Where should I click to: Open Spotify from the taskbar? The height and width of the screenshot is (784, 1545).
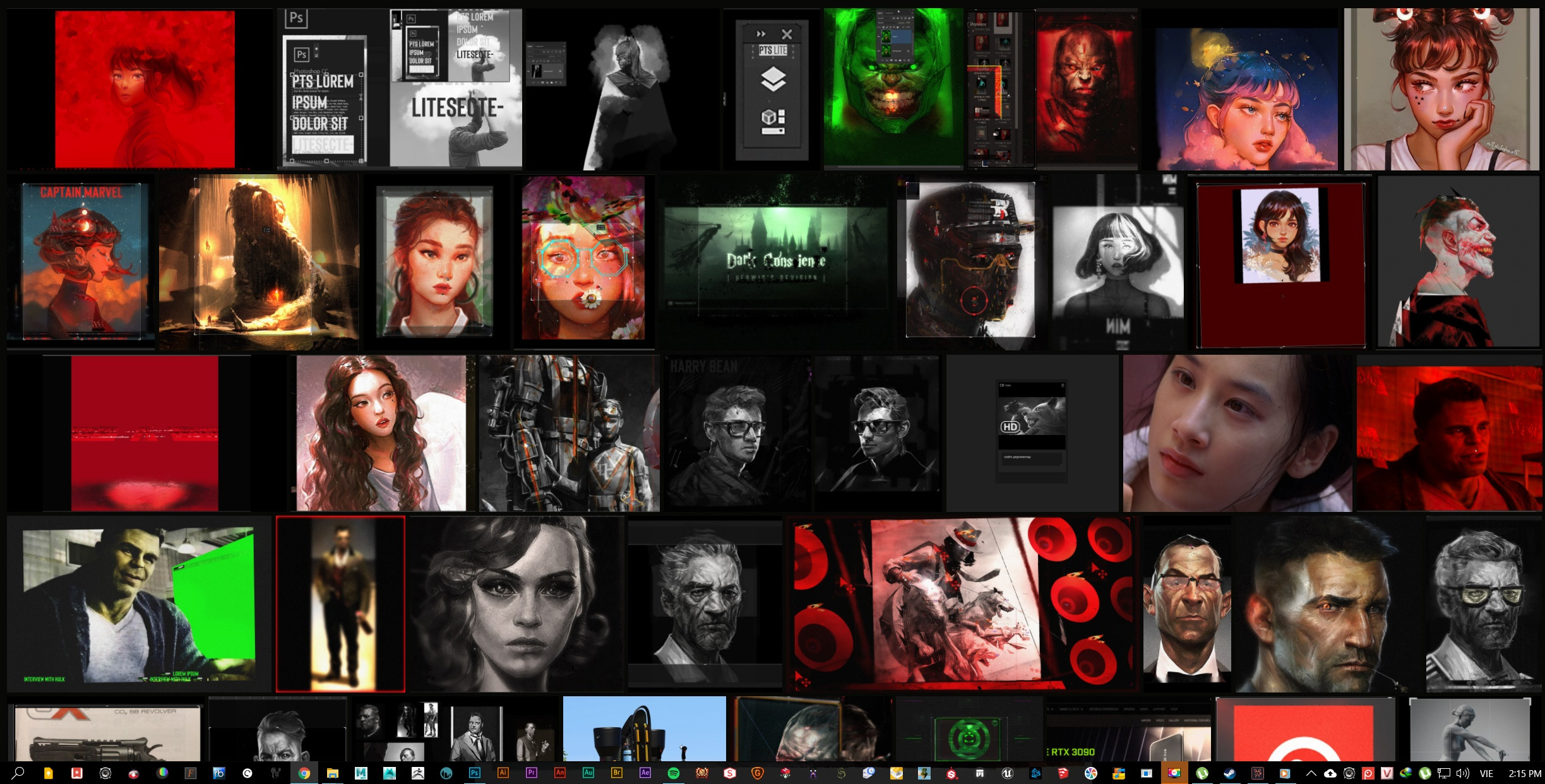coord(674,773)
